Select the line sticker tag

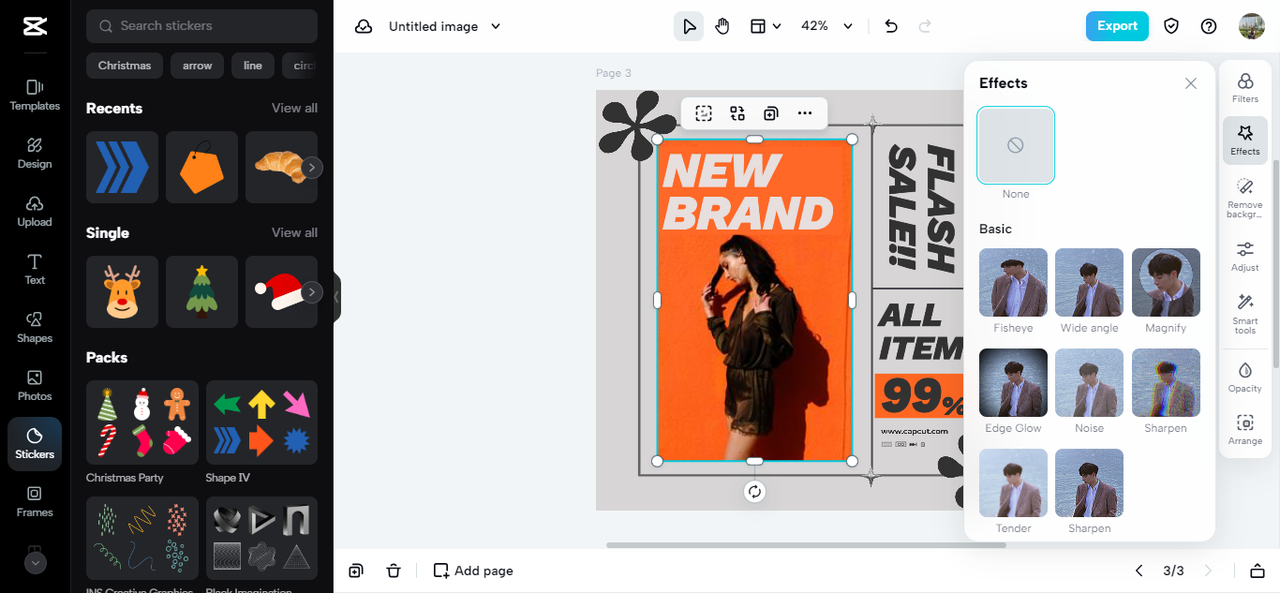[x=253, y=66]
